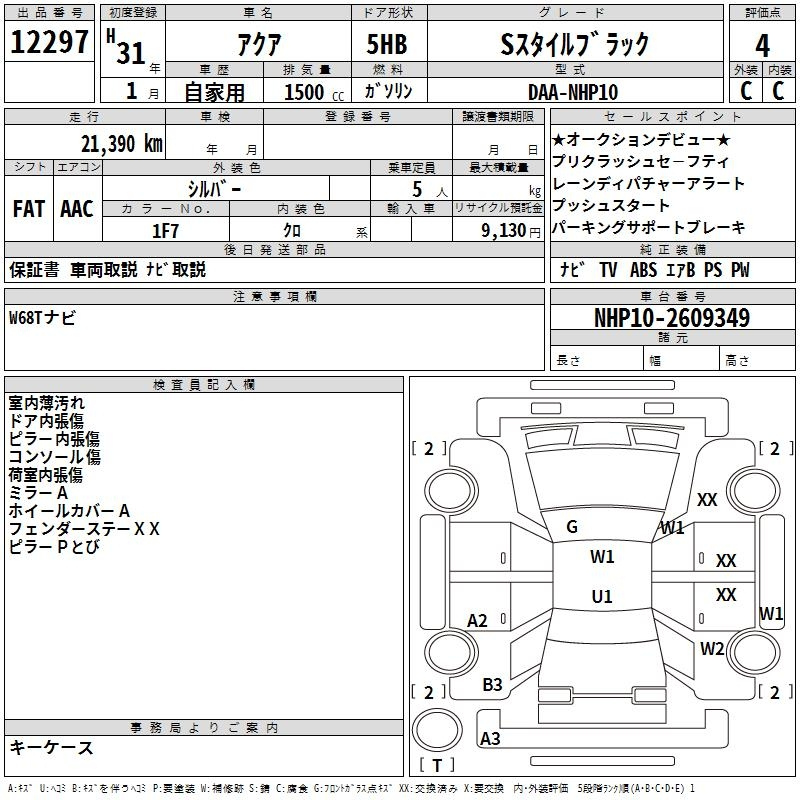The width and height of the screenshot is (800, 800).
Task: Click the inspector note ミラーA
Action: [38, 493]
